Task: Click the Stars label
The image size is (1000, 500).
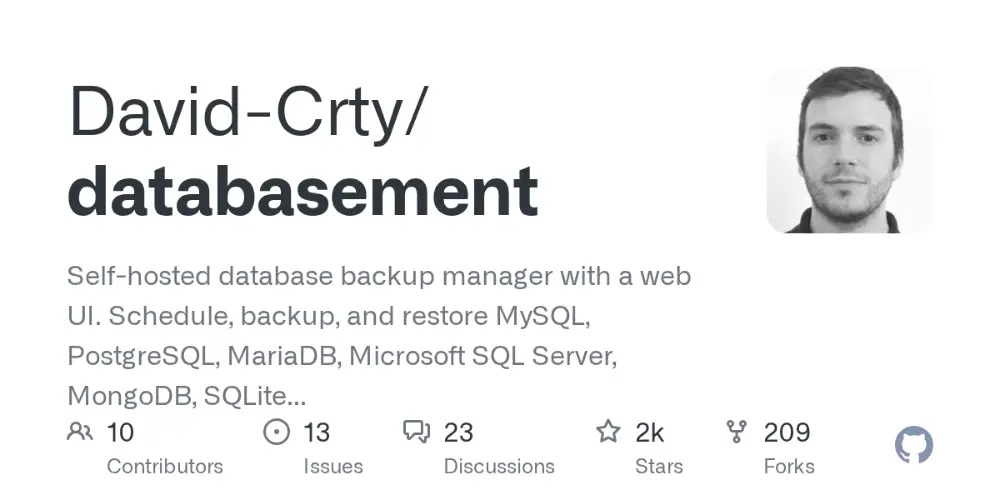Action: (x=659, y=466)
